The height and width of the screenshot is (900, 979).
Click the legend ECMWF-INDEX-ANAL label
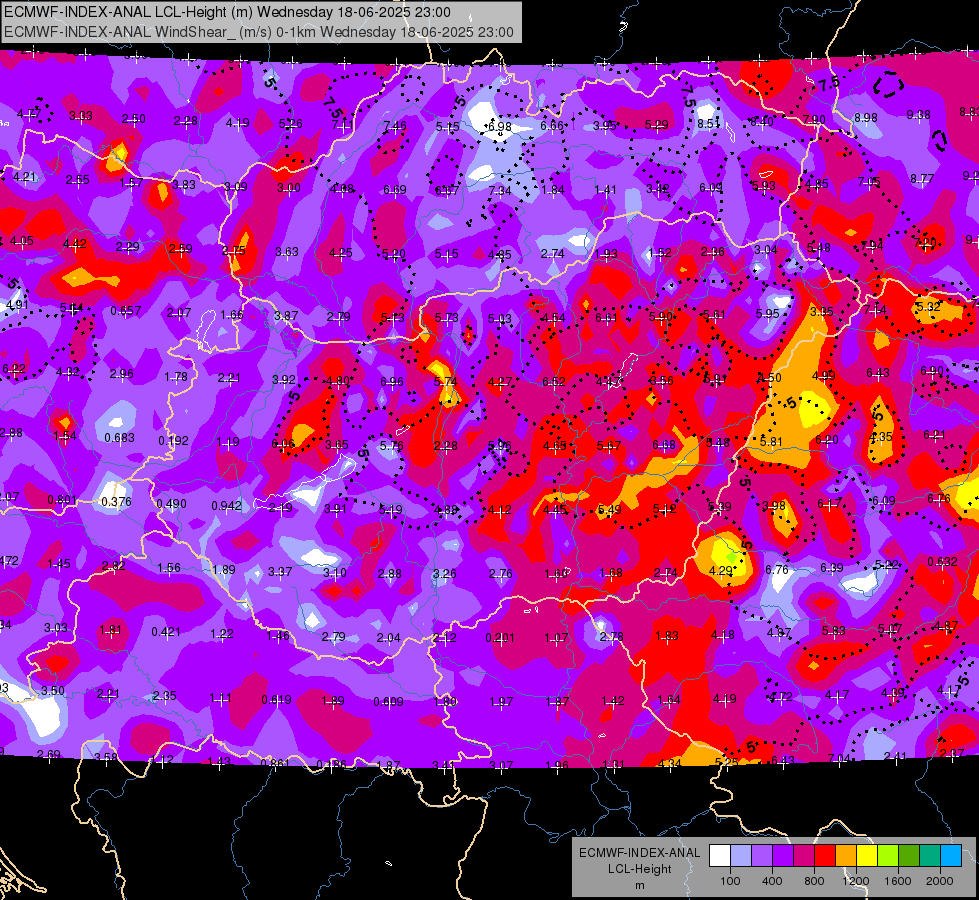tap(640, 853)
